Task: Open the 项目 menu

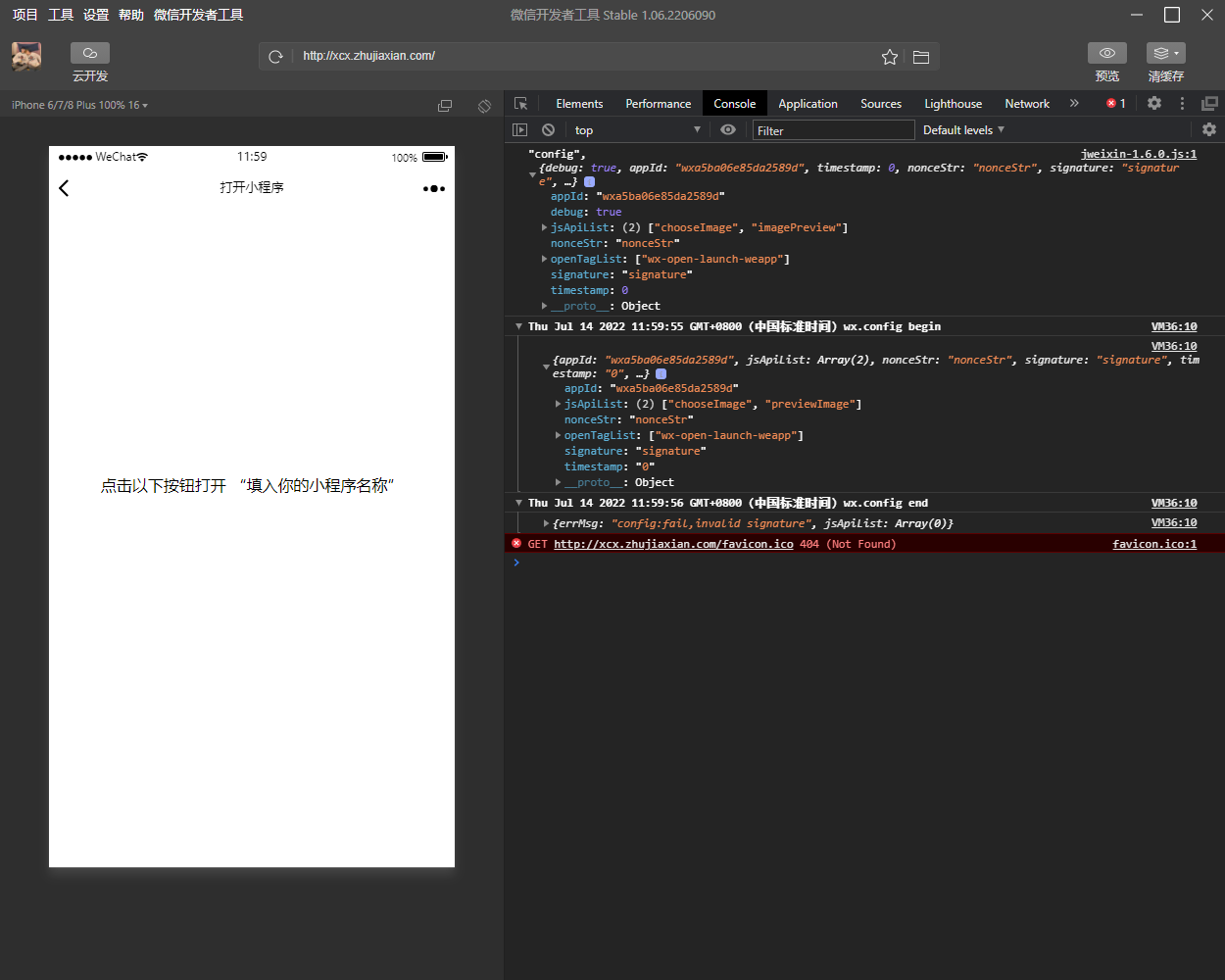Action: pyautogui.click(x=24, y=15)
